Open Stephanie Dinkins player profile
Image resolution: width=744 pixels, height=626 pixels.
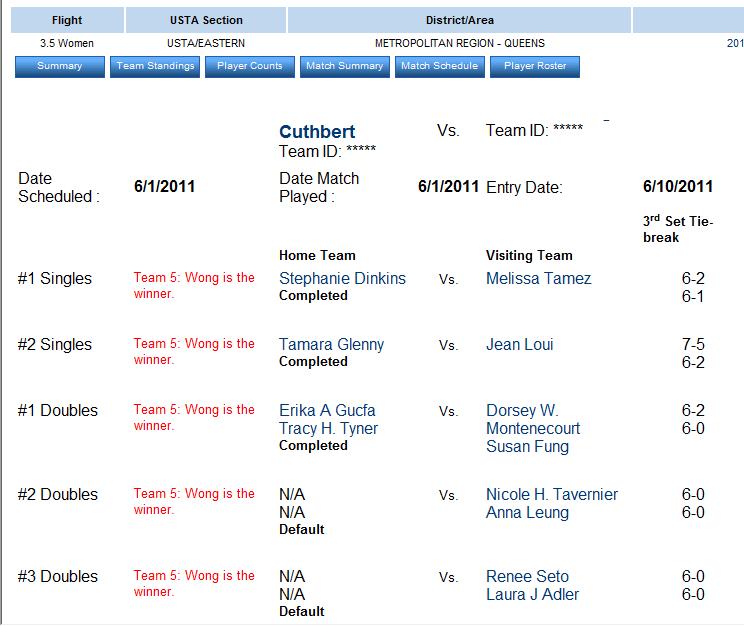click(342, 279)
